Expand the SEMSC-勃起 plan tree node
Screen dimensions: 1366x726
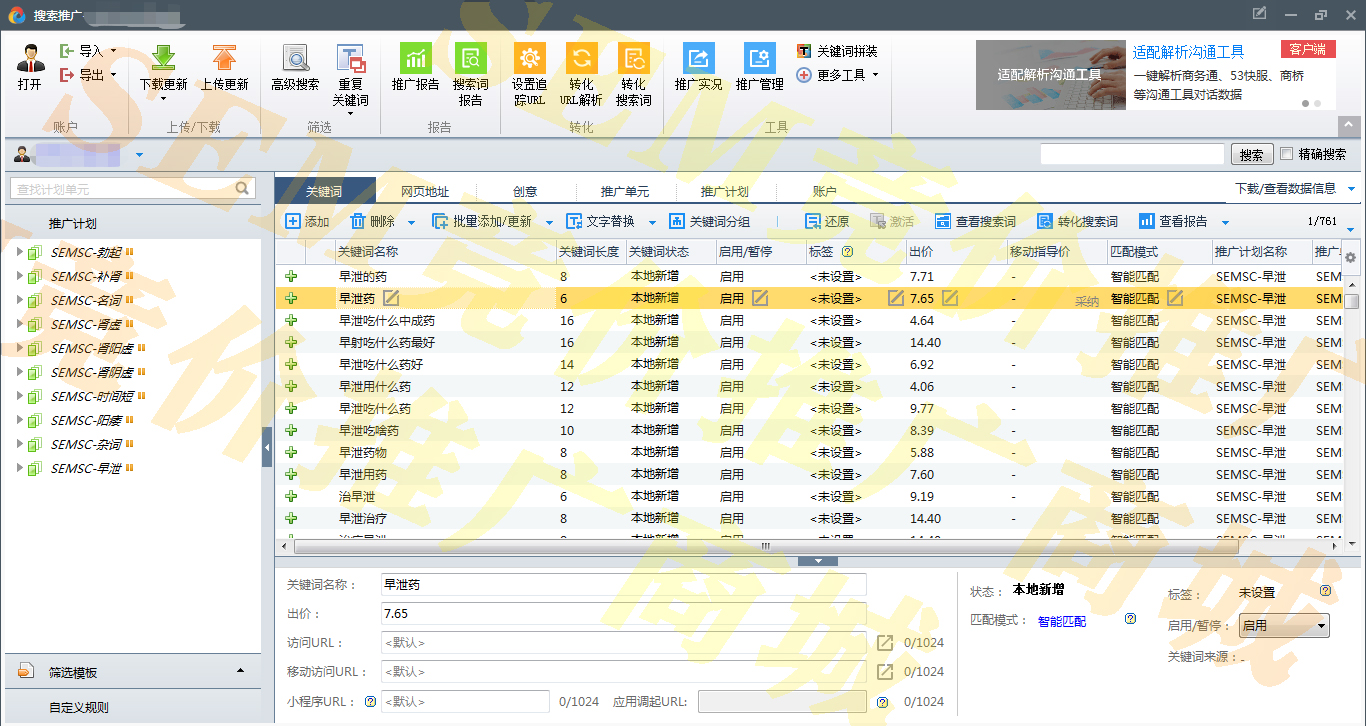pos(19,252)
